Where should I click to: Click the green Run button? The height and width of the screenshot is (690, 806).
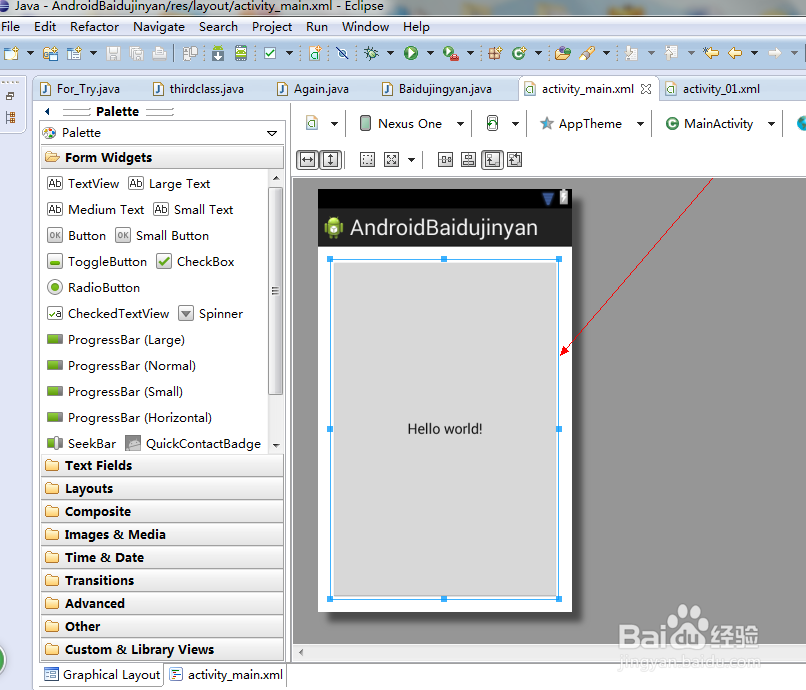pos(410,53)
